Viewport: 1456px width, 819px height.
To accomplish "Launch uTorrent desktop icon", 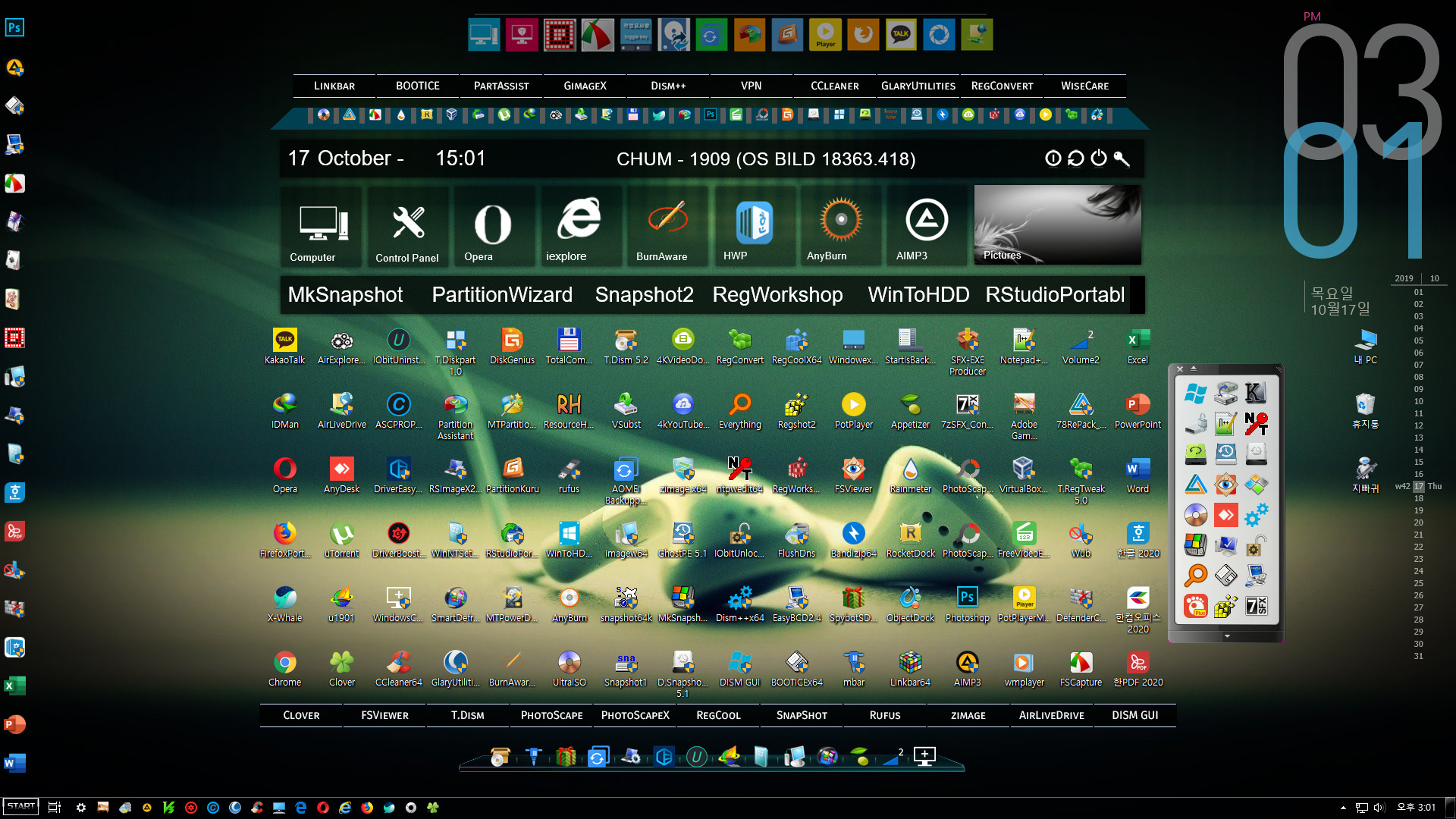I will point(341,539).
